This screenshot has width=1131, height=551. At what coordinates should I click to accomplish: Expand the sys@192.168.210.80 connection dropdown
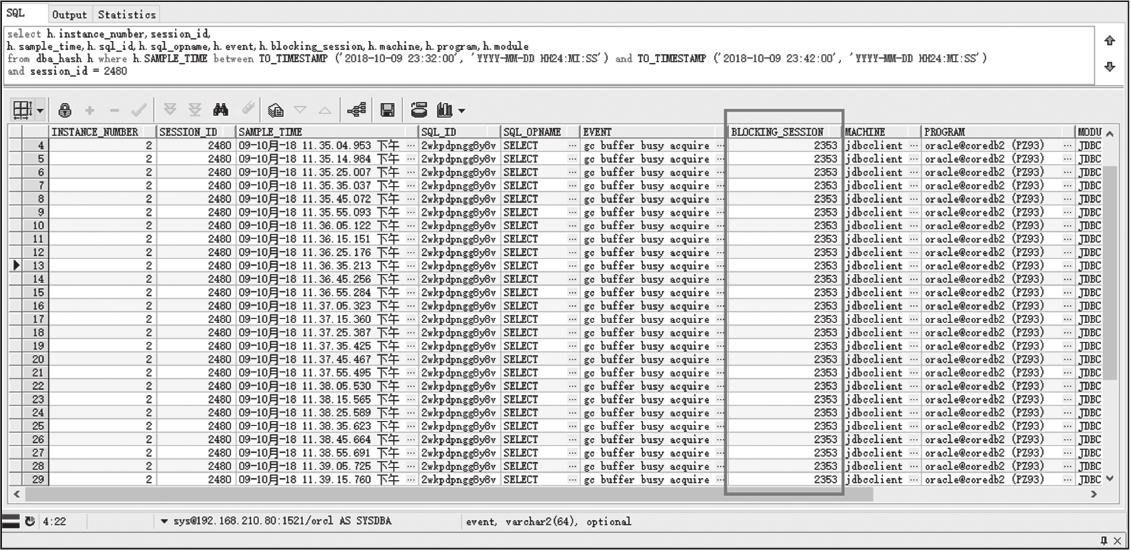[x=165, y=521]
